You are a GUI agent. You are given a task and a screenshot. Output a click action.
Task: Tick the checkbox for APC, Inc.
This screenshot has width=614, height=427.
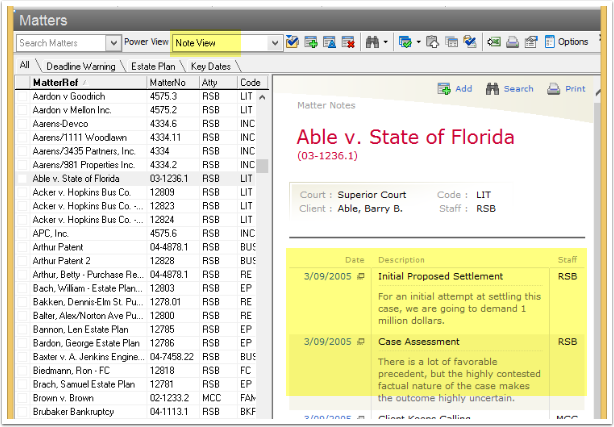[23, 233]
